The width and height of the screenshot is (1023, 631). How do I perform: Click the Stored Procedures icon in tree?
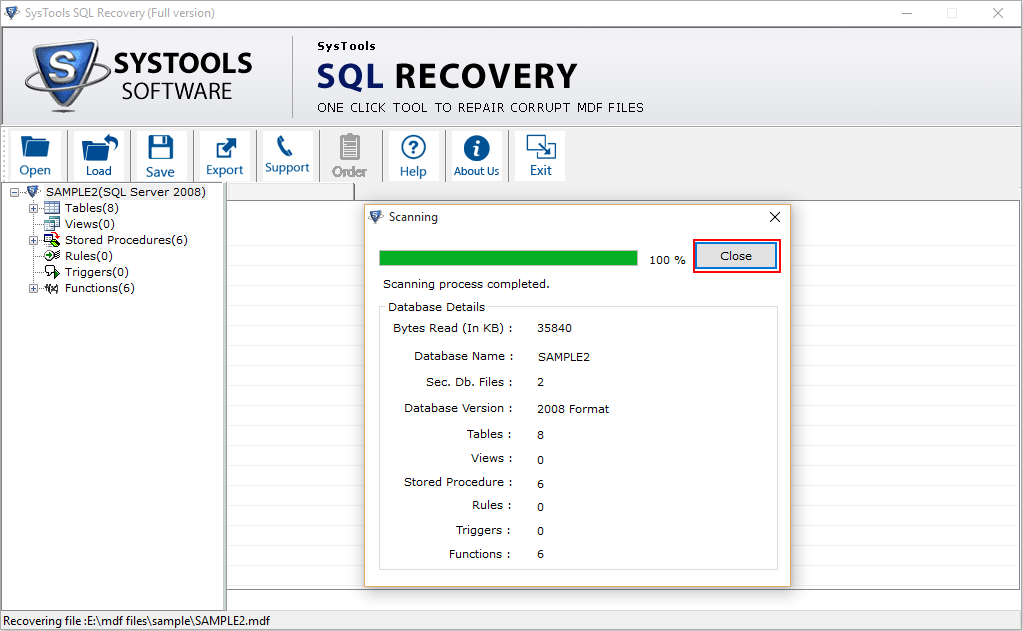tap(52, 240)
